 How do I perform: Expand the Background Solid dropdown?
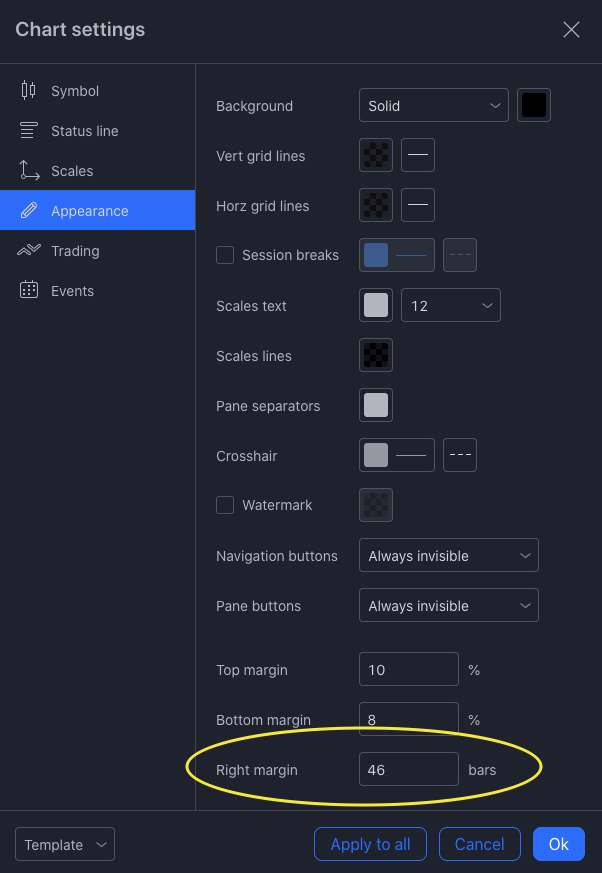tap(433, 106)
